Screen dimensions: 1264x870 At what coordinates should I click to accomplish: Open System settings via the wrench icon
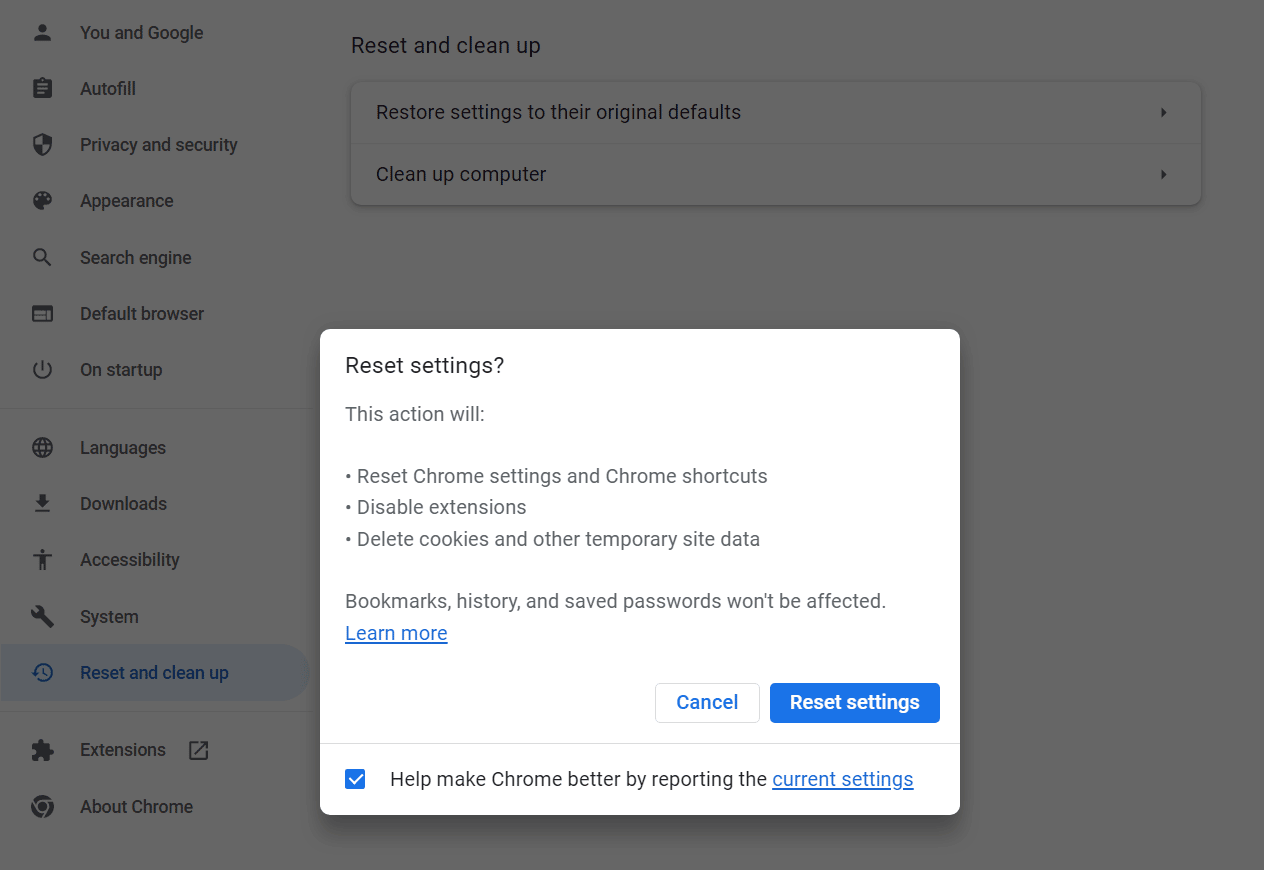pyautogui.click(x=42, y=616)
